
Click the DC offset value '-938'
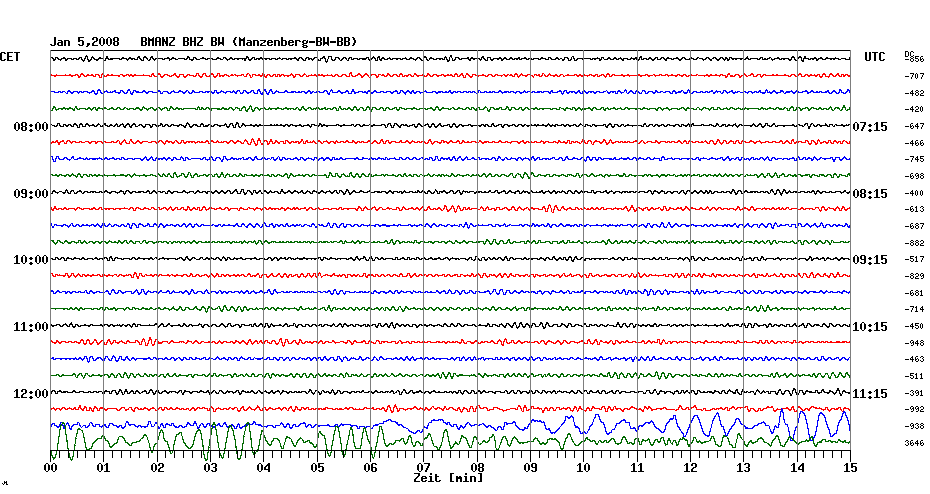click(915, 426)
